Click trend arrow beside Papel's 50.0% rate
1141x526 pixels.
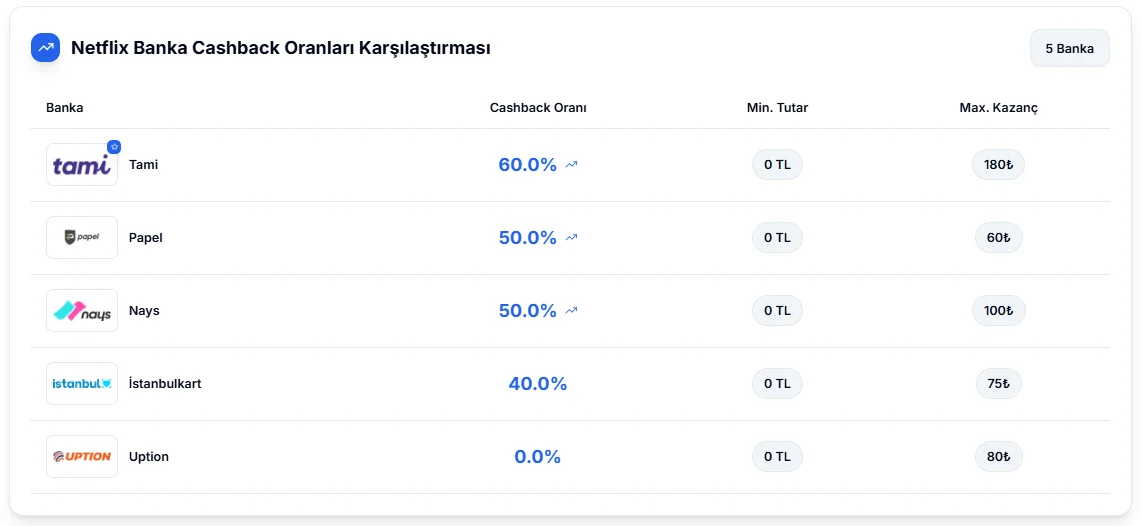click(x=571, y=238)
